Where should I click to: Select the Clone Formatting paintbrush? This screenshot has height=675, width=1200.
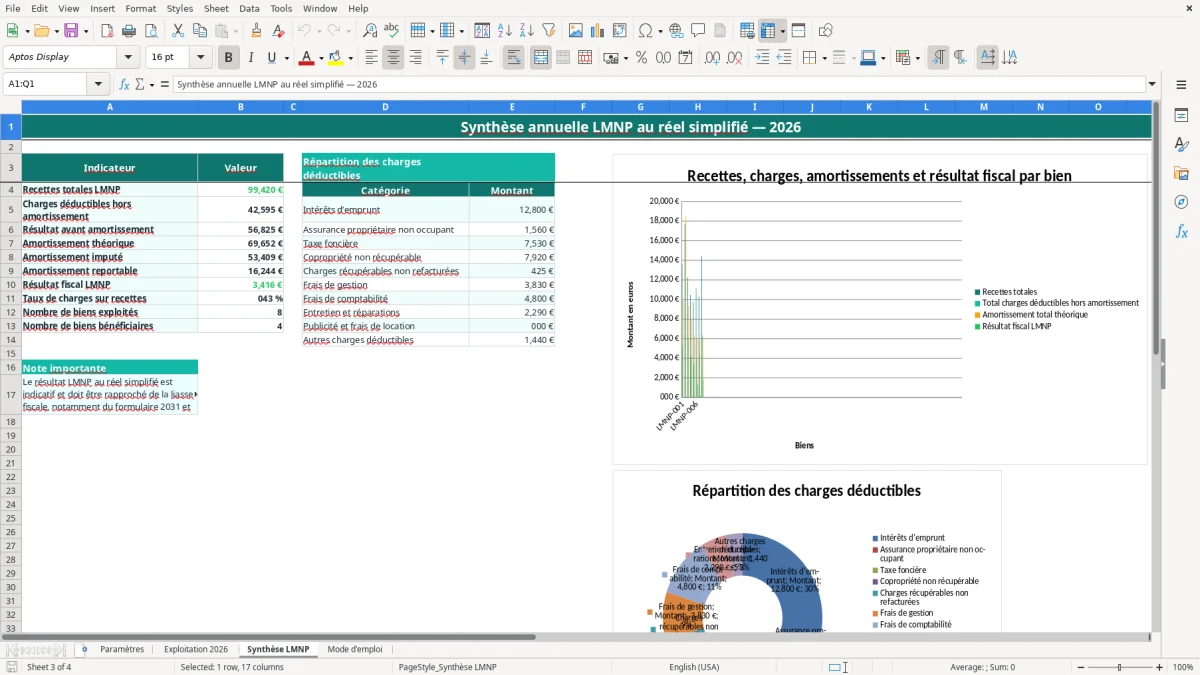(x=256, y=31)
